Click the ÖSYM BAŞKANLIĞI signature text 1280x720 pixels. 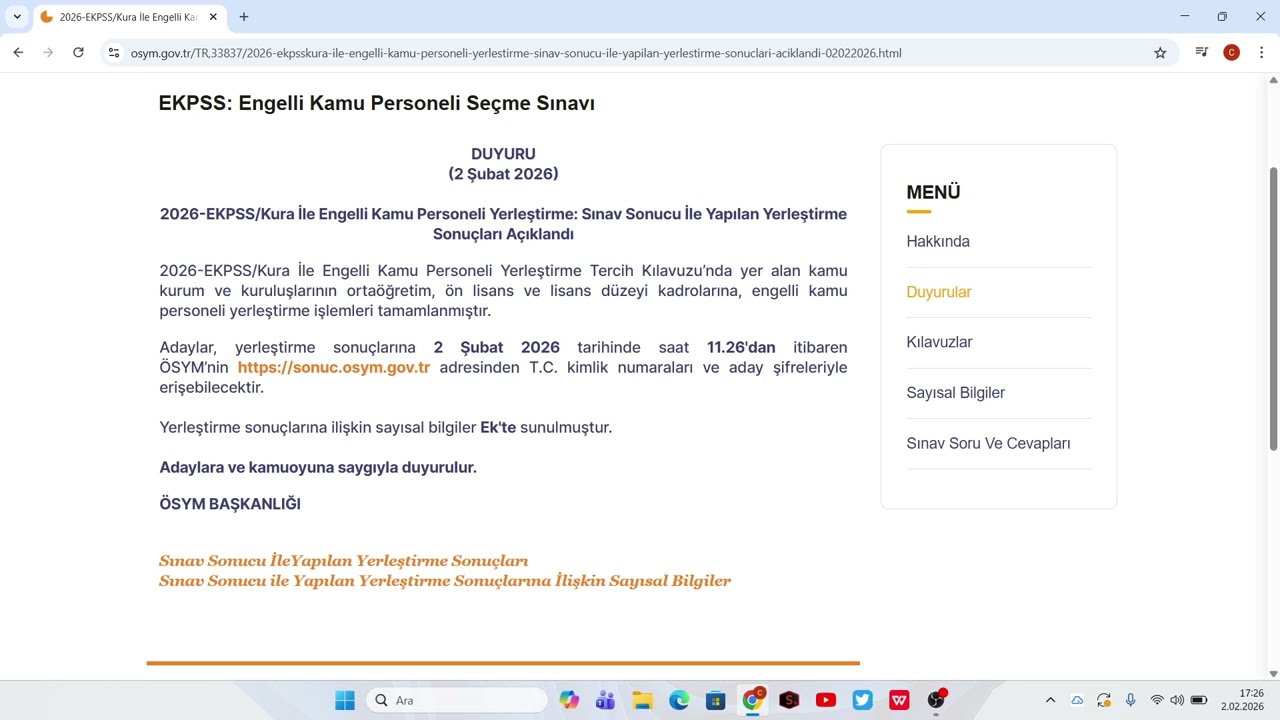pyautogui.click(x=230, y=504)
